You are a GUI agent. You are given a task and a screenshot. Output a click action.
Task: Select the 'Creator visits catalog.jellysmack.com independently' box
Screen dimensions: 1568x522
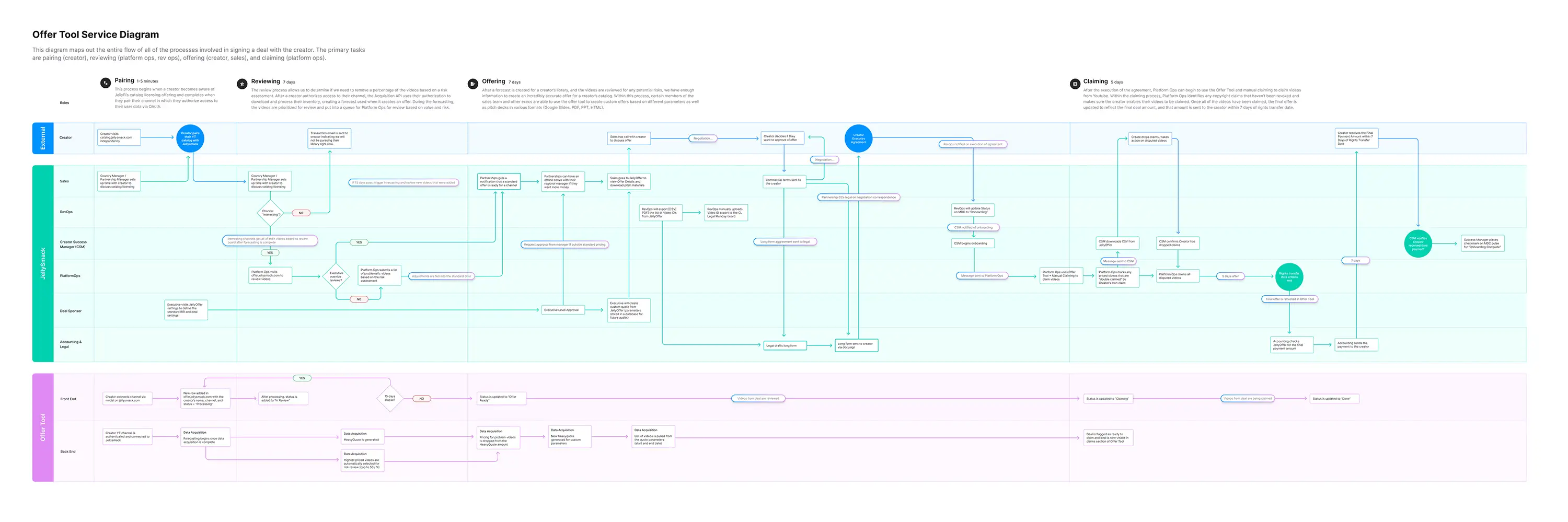119,137
